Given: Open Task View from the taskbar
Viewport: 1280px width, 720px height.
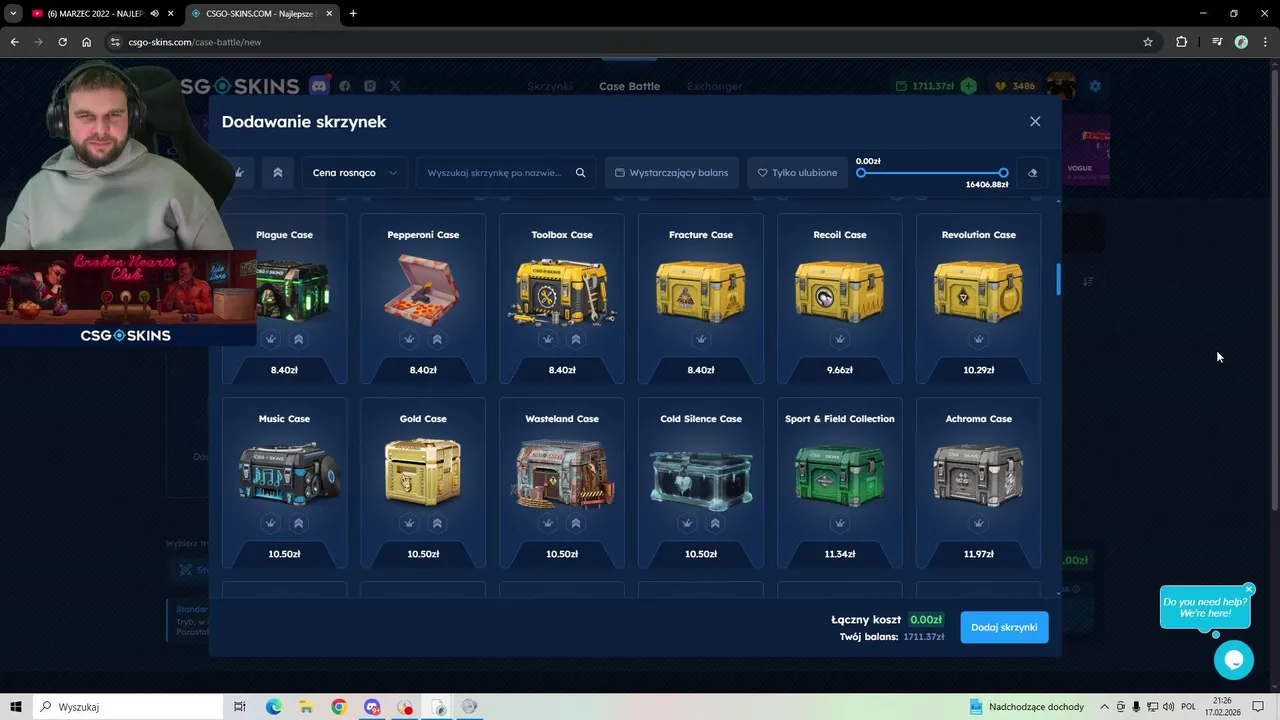Looking at the screenshot, I should [240, 707].
